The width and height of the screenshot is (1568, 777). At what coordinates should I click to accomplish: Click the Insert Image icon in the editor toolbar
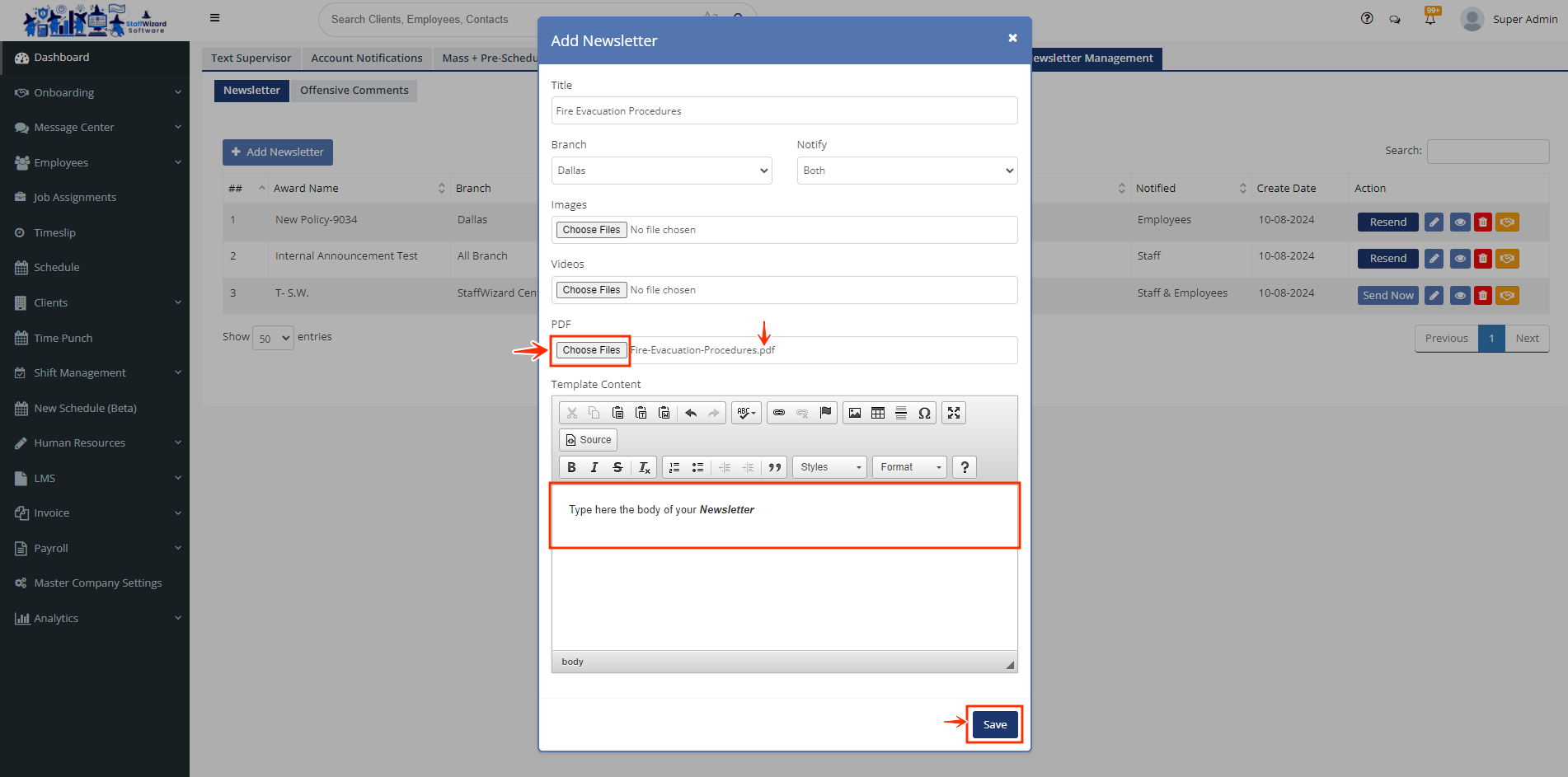855,413
